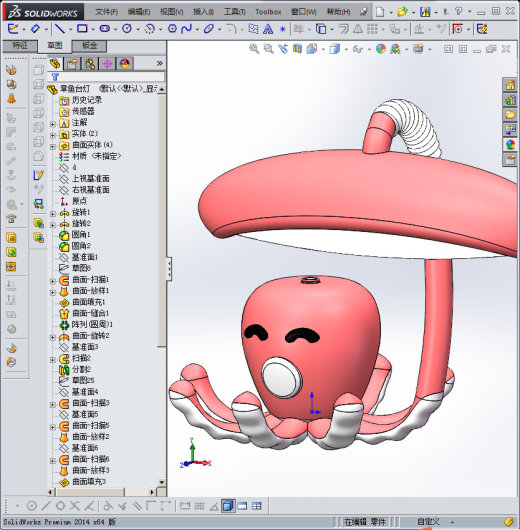Select the Sketch Text tool
This screenshot has height=530, width=520.
click(268, 29)
